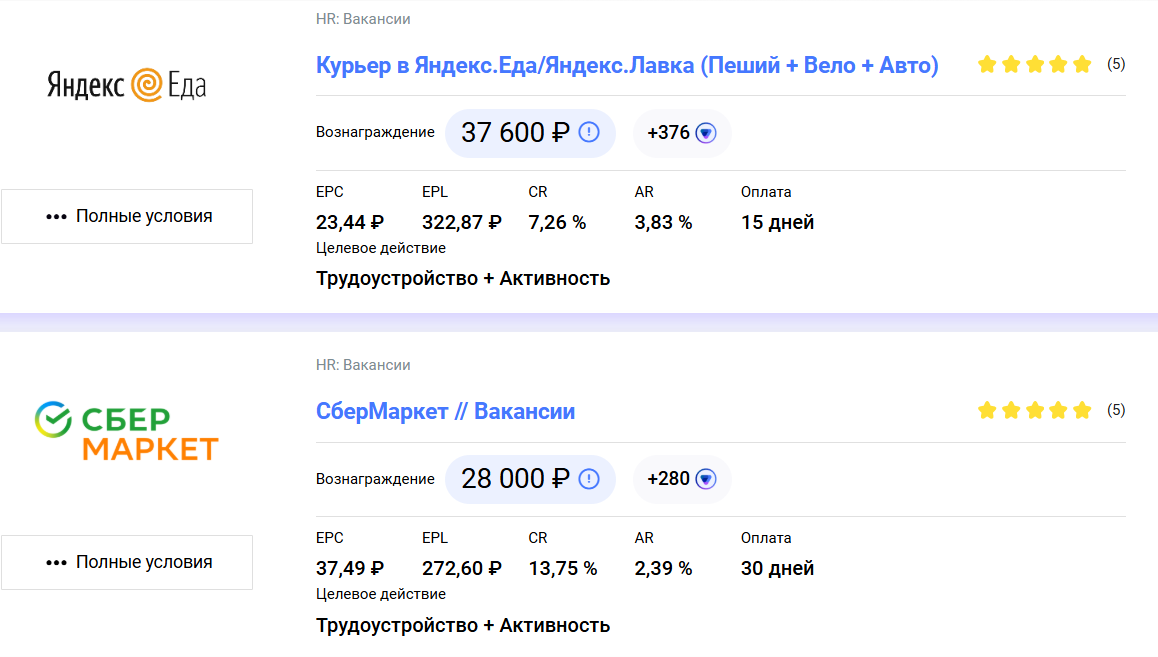
Task: Click the СберМаркет logo
Action: [127, 433]
